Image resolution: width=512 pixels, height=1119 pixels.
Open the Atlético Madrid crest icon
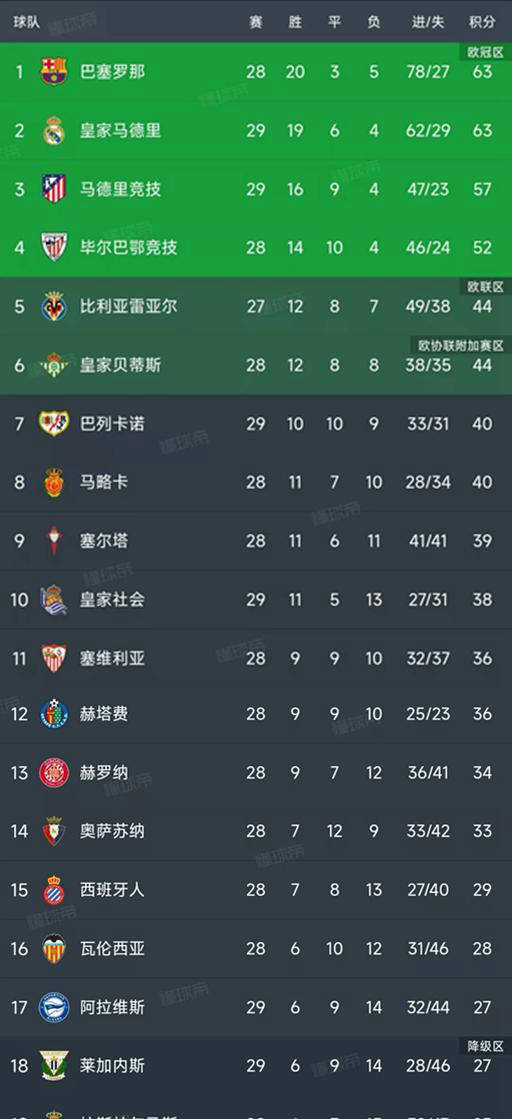tap(54, 189)
